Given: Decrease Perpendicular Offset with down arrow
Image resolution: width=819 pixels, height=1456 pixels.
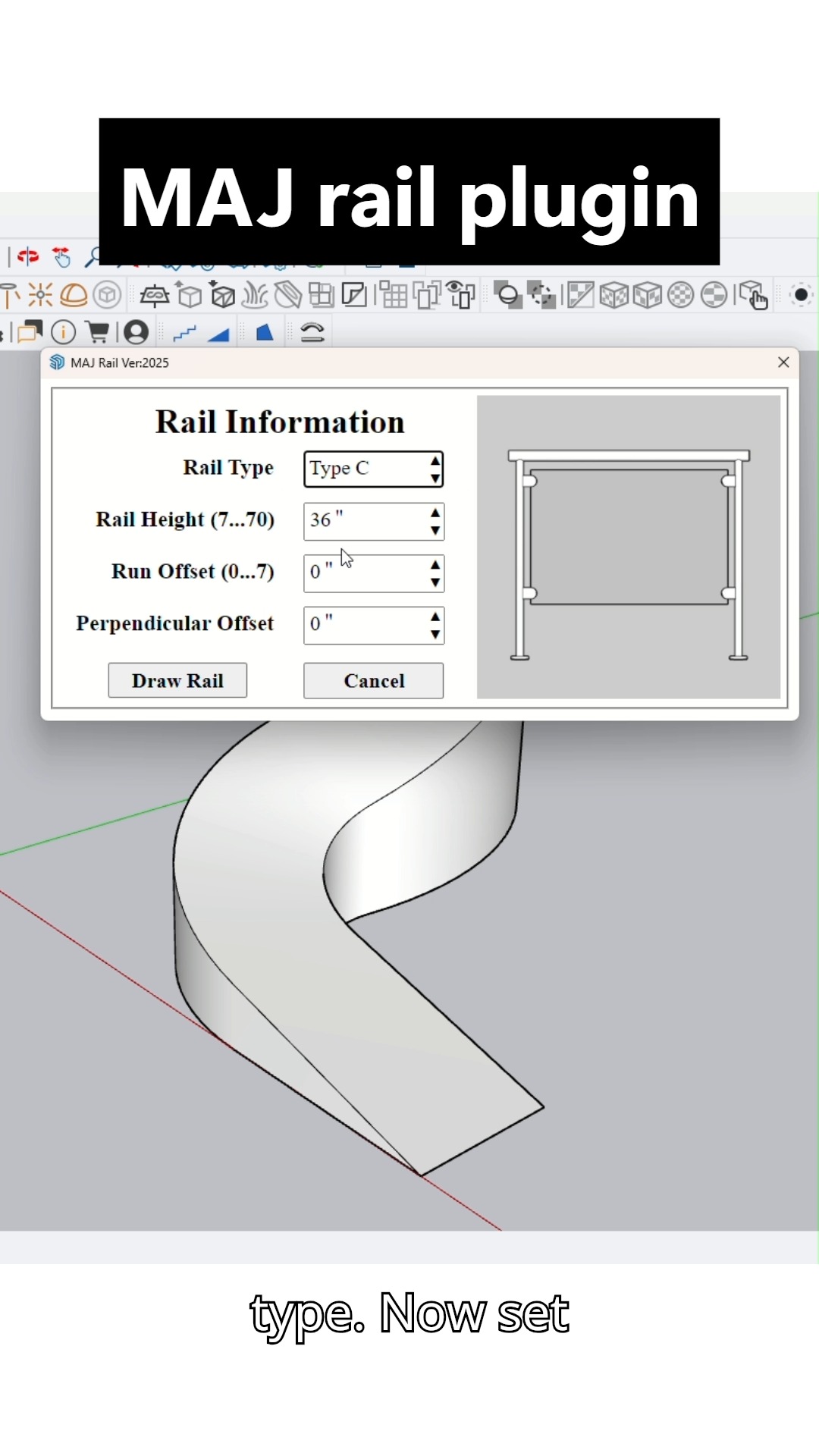Looking at the screenshot, I should 435,635.
